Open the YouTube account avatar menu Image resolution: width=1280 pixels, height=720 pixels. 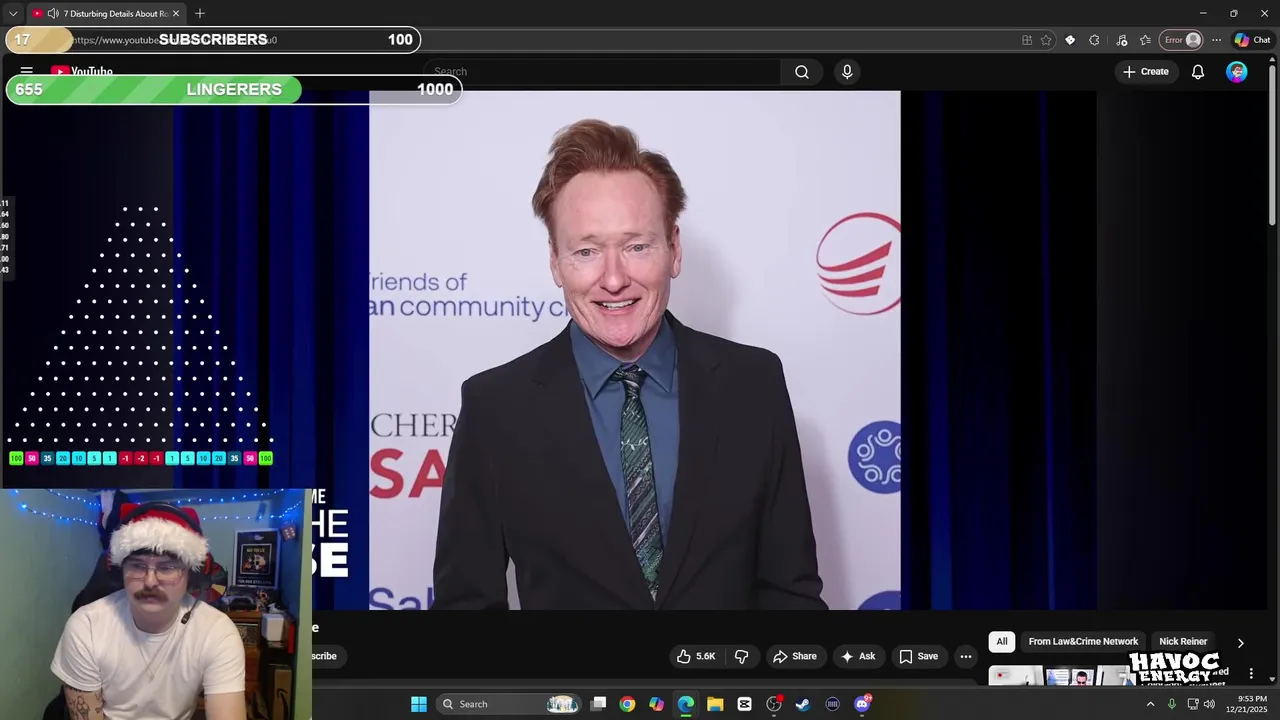tap(1237, 72)
